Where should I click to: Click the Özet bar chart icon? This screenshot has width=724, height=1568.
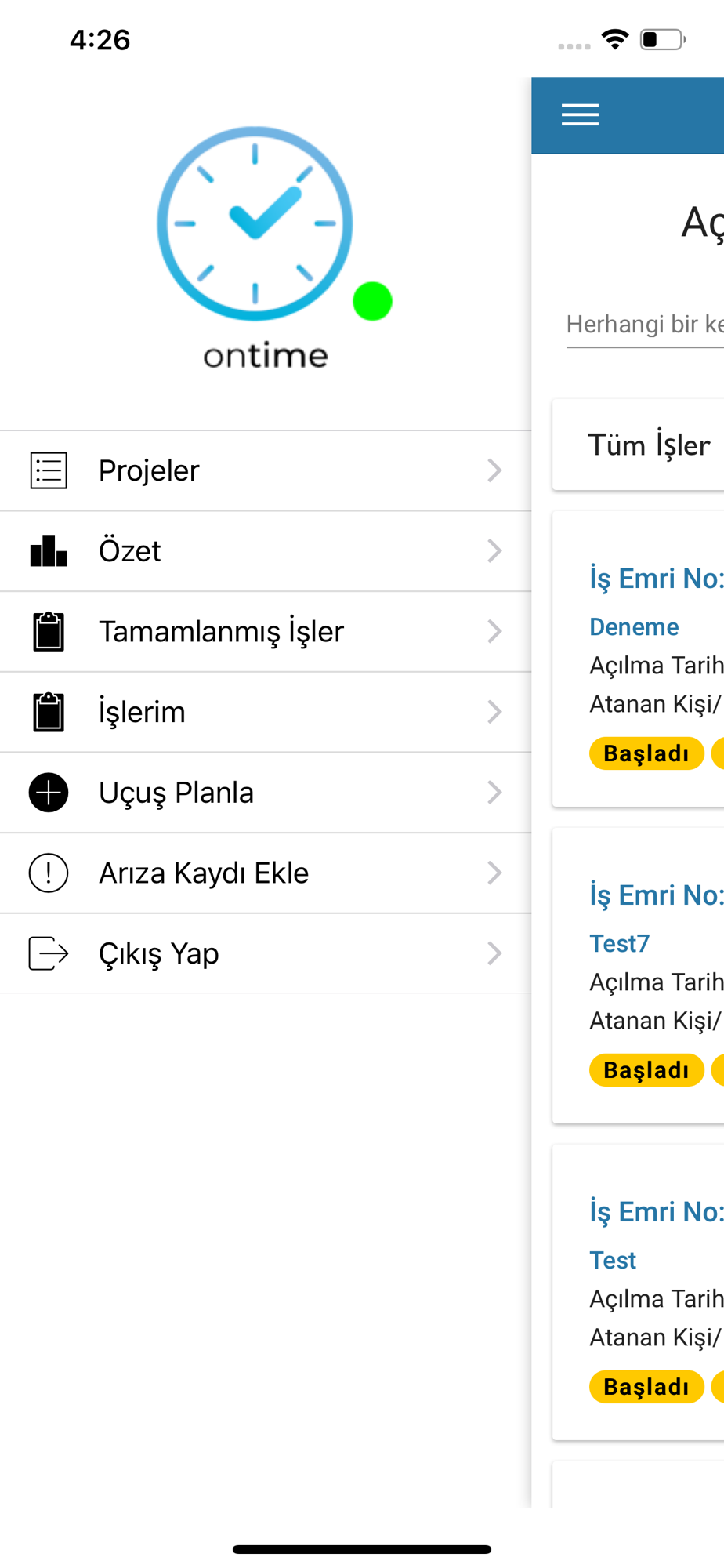click(49, 551)
